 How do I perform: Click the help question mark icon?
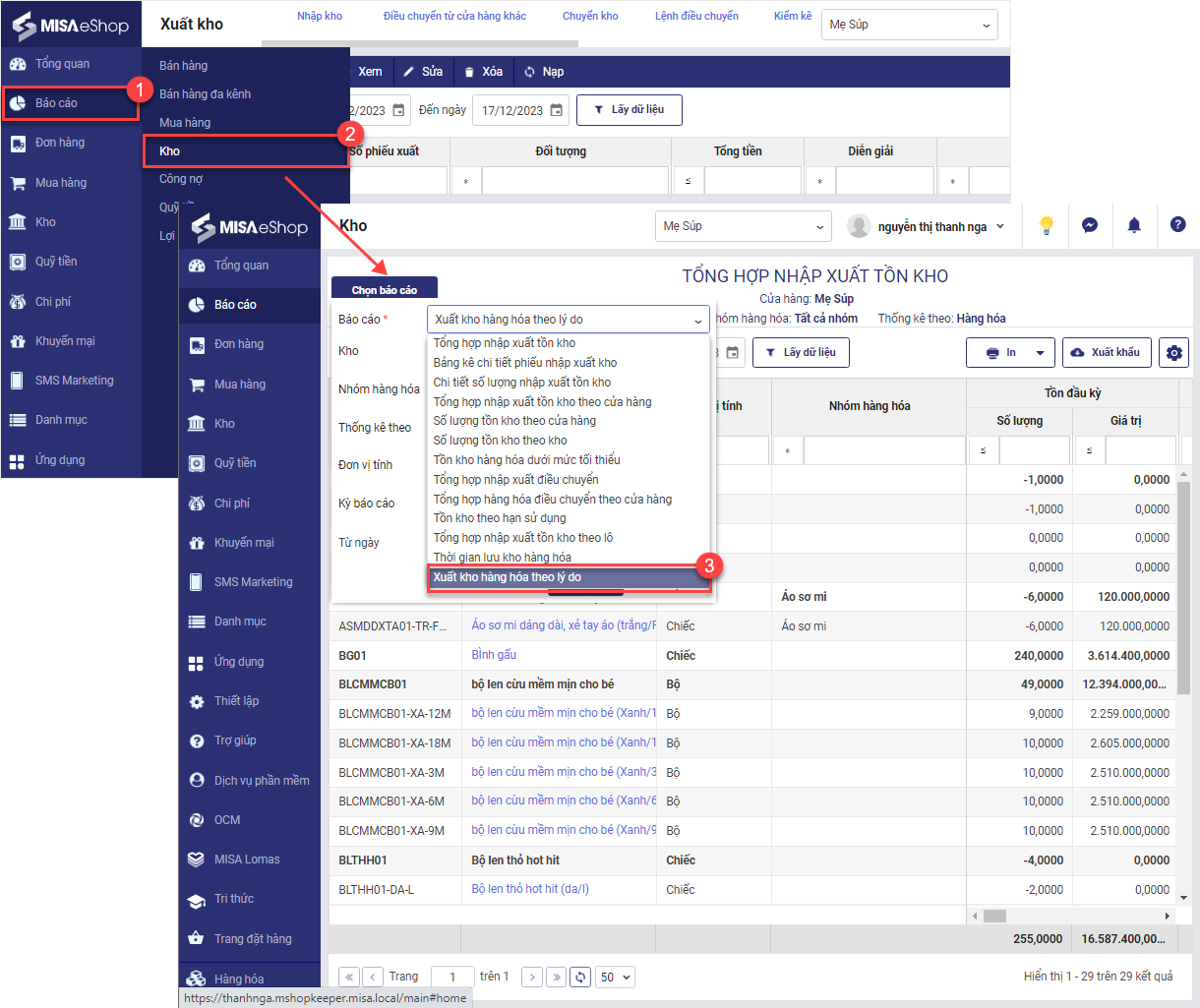tap(1177, 225)
